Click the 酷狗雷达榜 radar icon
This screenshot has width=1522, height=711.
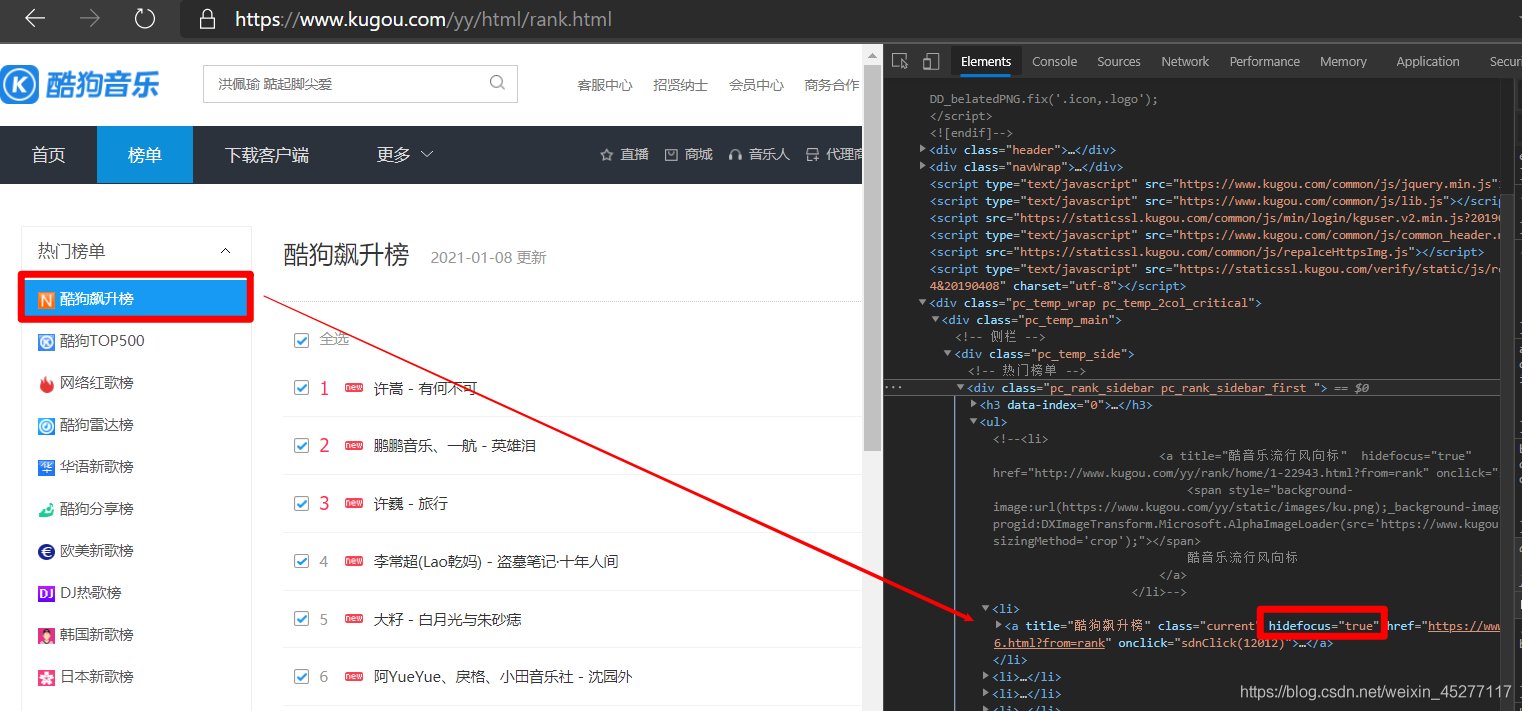tap(46, 425)
